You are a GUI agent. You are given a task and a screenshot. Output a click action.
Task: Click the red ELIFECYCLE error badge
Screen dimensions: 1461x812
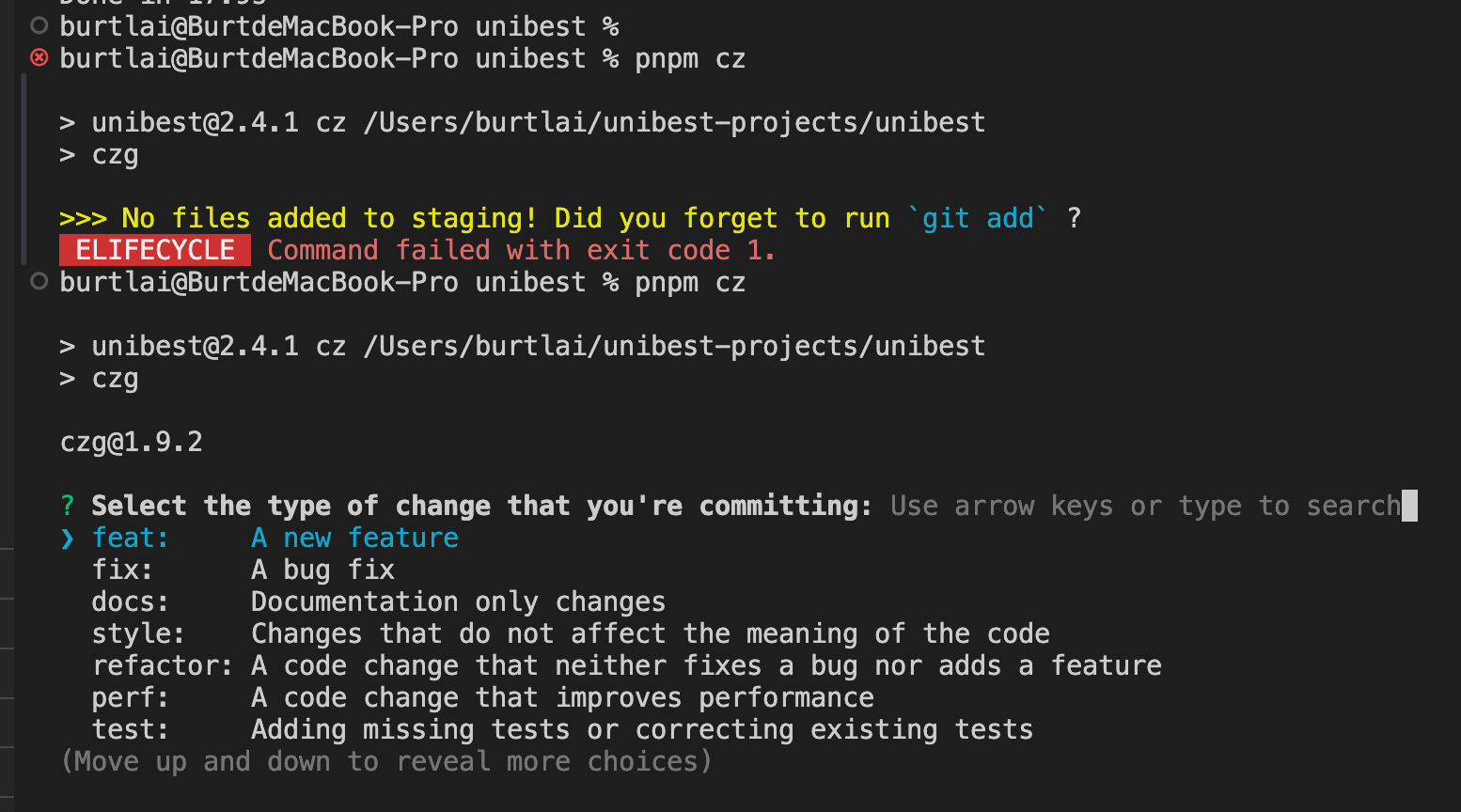point(155,250)
